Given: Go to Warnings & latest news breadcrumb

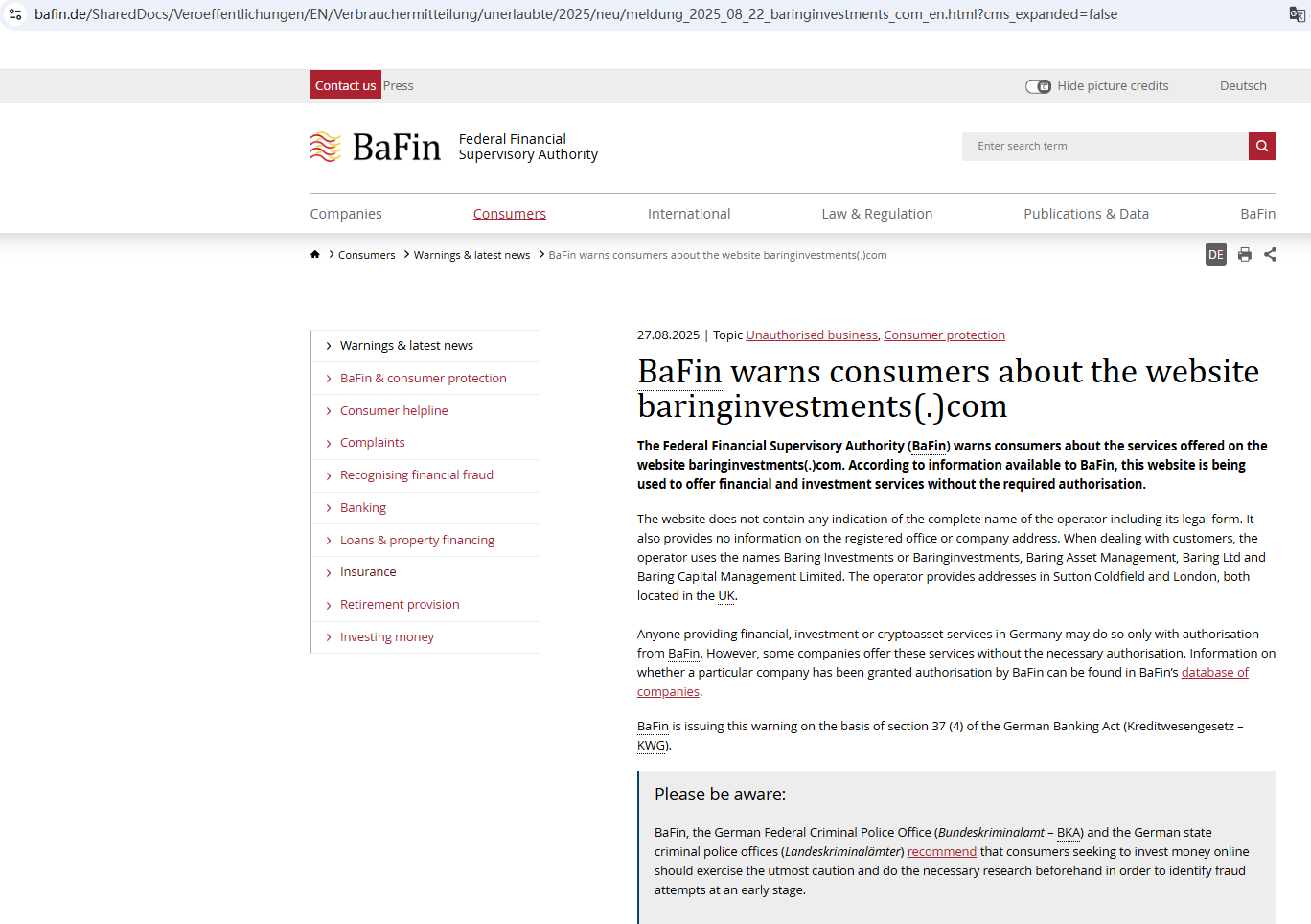Looking at the screenshot, I should pos(471,255).
